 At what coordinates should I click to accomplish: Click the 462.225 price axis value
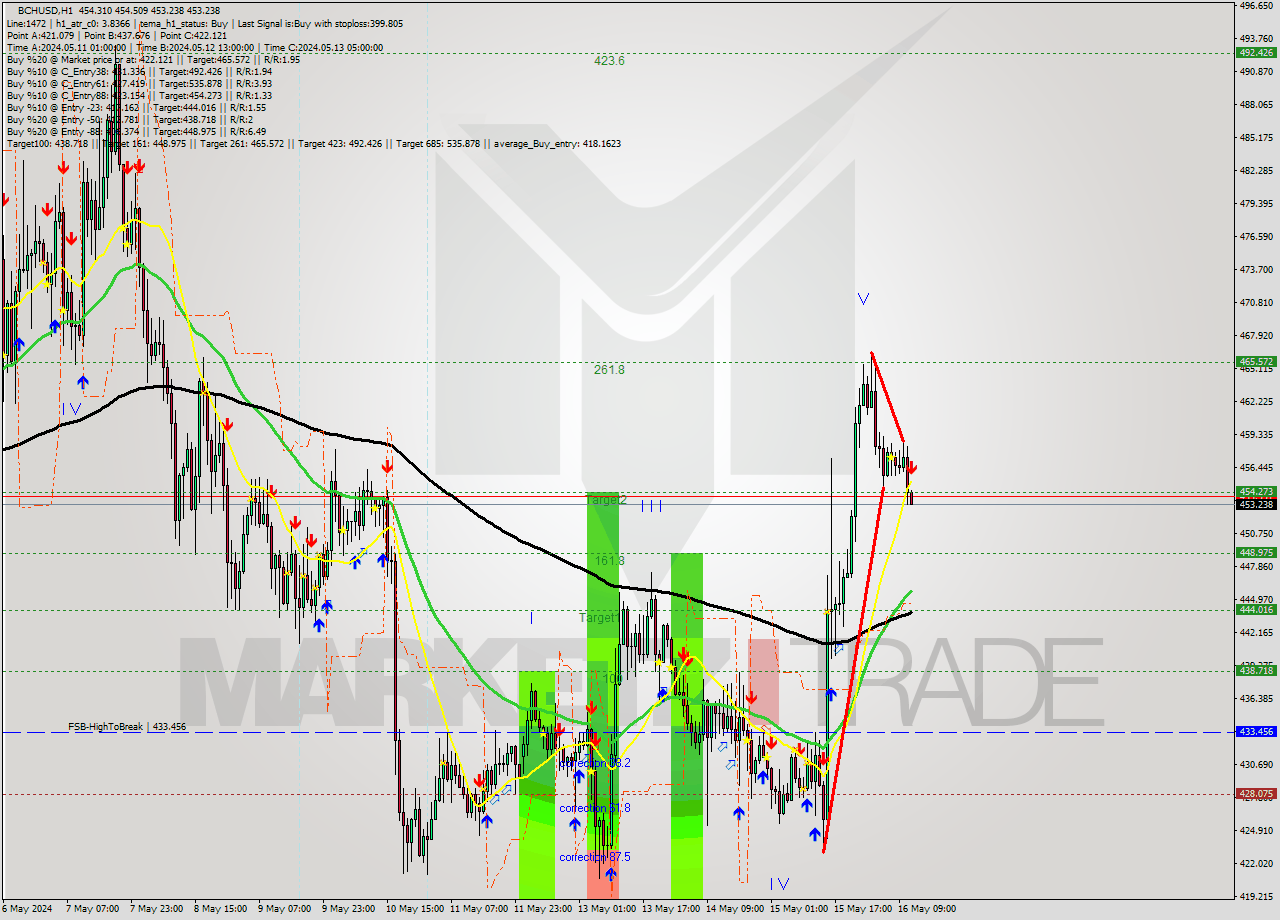point(1255,402)
